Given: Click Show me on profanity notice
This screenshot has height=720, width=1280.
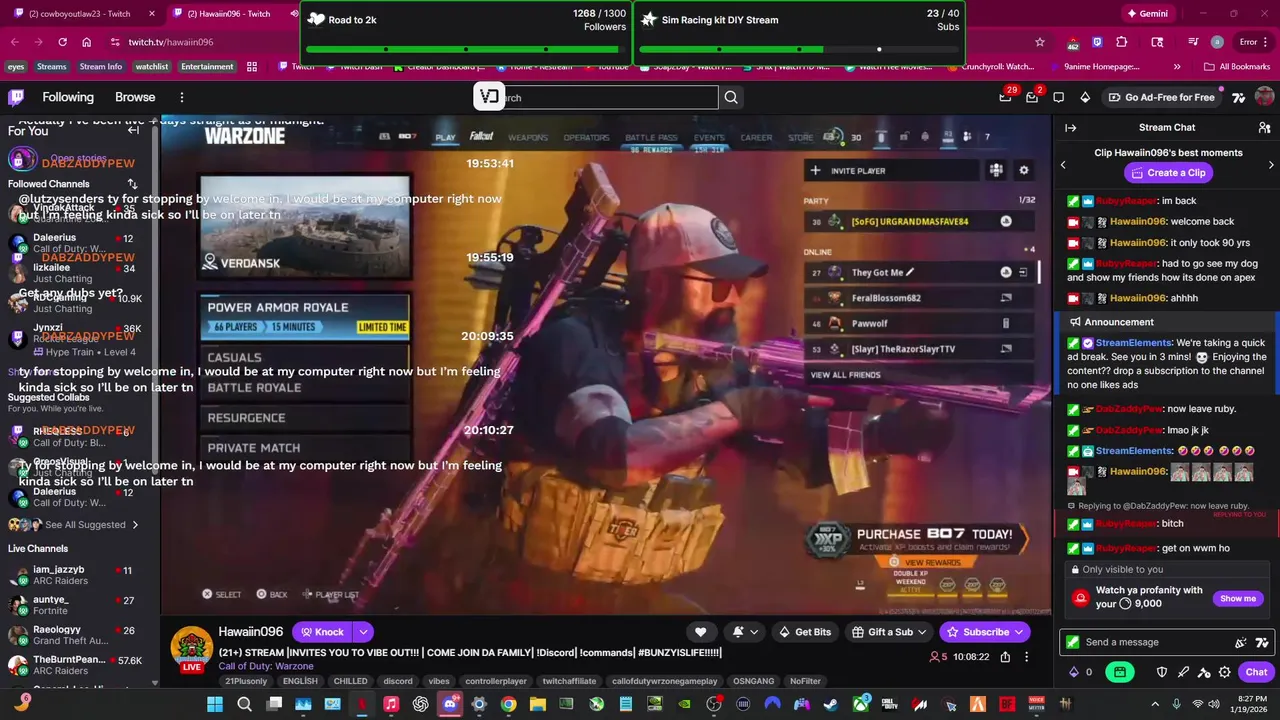Looking at the screenshot, I should pos(1238,599).
